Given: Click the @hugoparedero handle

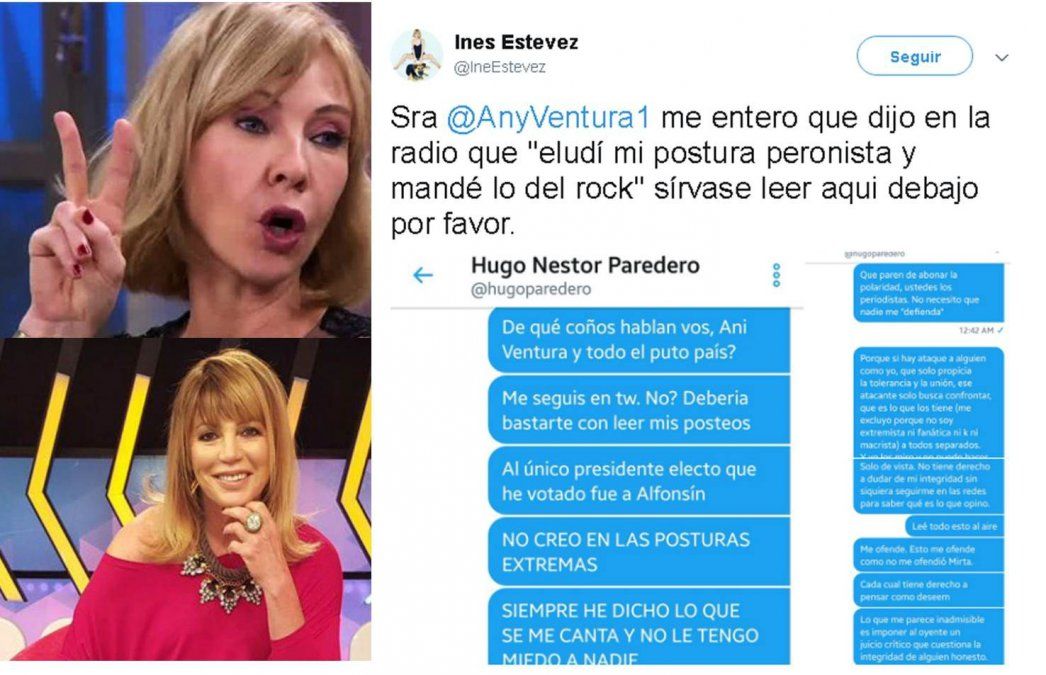Looking at the screenshot, I should point(531,289).
